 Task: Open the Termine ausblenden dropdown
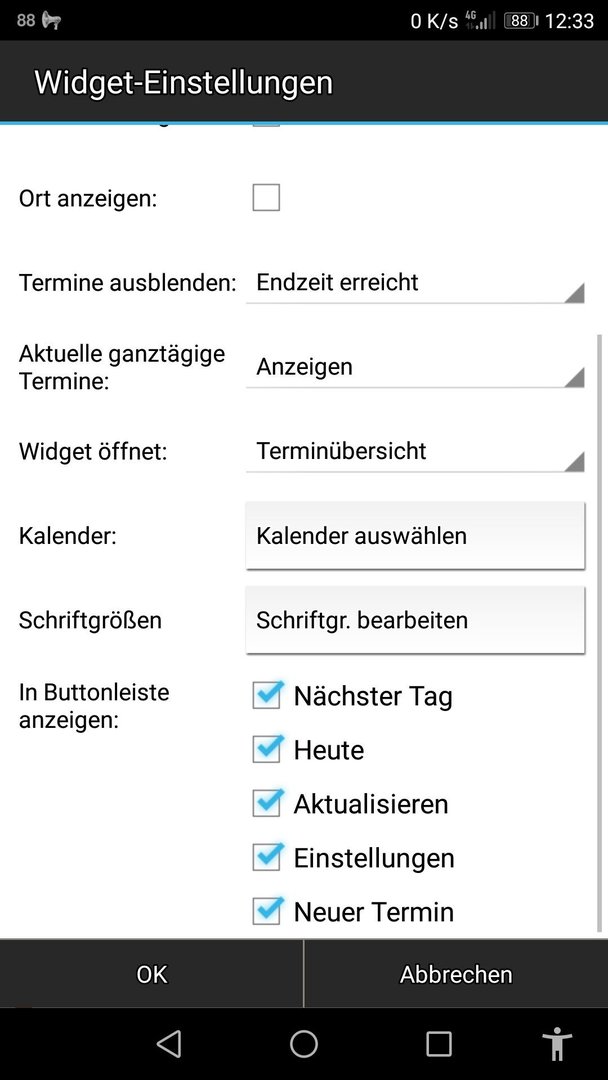pyautogui.click(x=415, y=283)
